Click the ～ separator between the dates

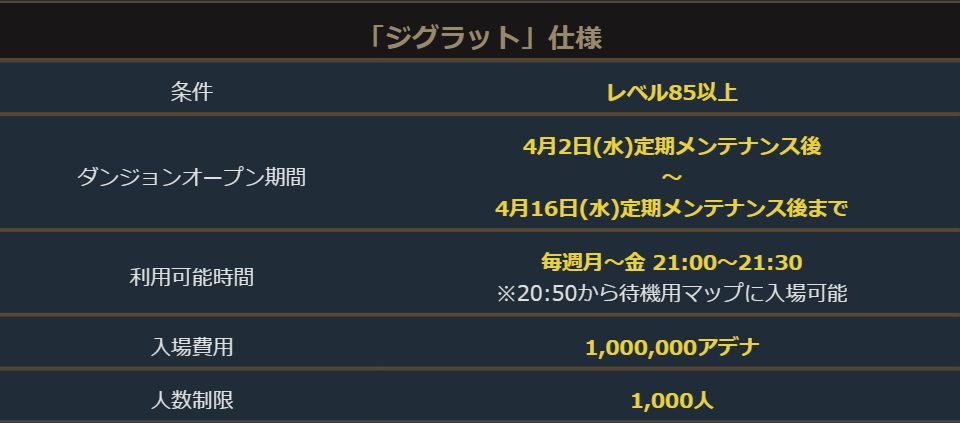[672, 177]
